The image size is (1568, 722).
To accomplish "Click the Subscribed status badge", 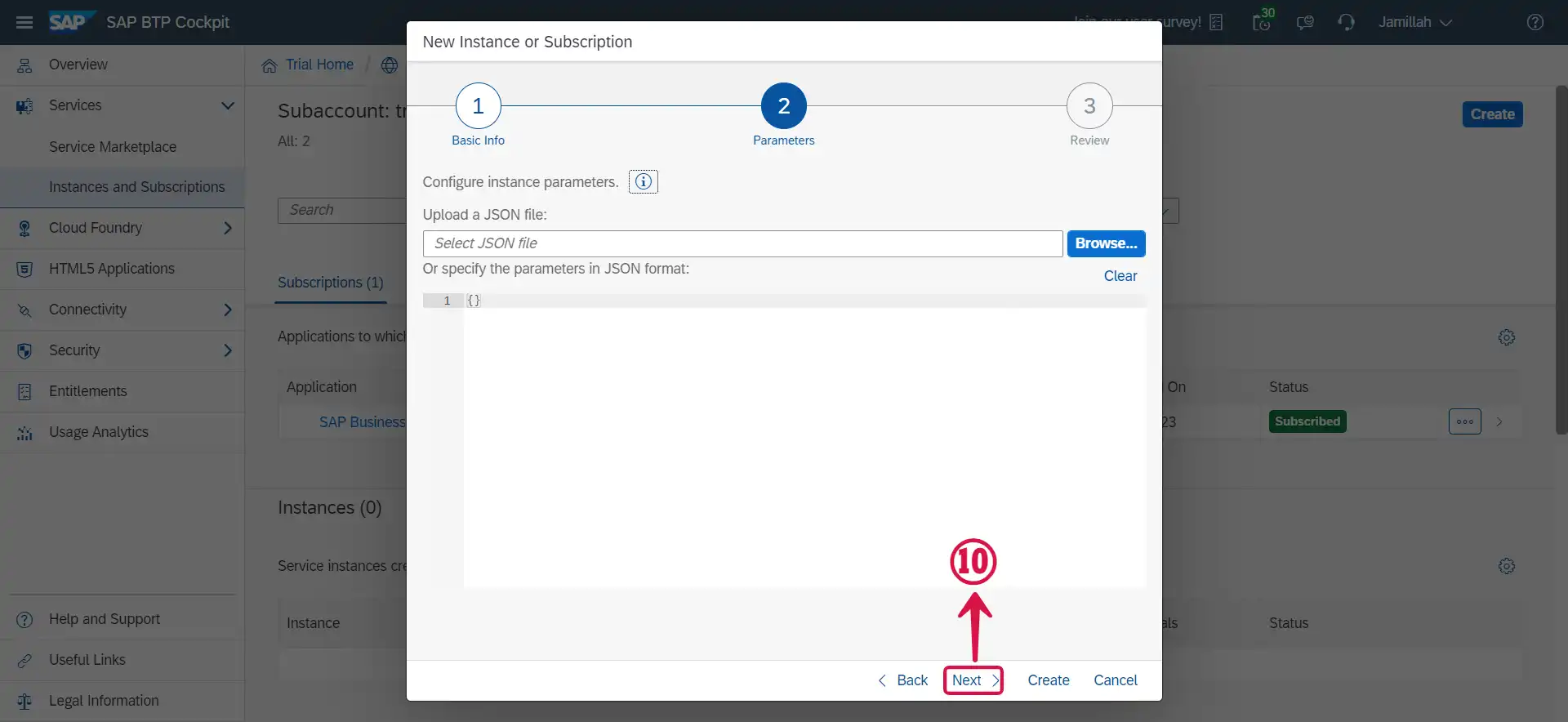I will (1307, 421).
